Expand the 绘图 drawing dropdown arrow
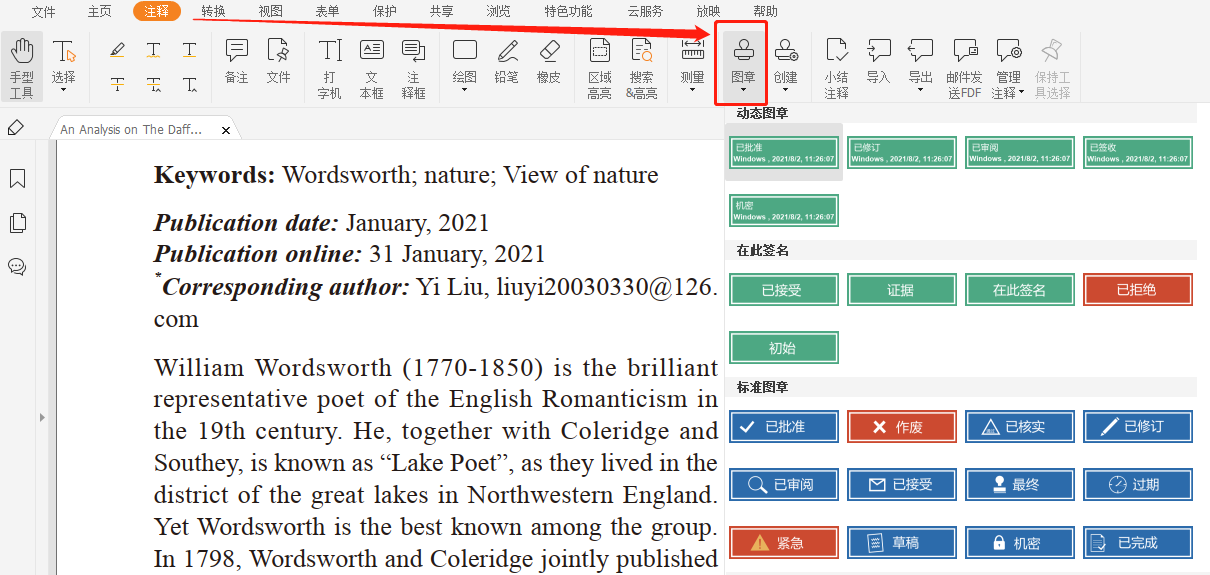The height and width of the screenshot is (575, 1210). pos(465,90)
